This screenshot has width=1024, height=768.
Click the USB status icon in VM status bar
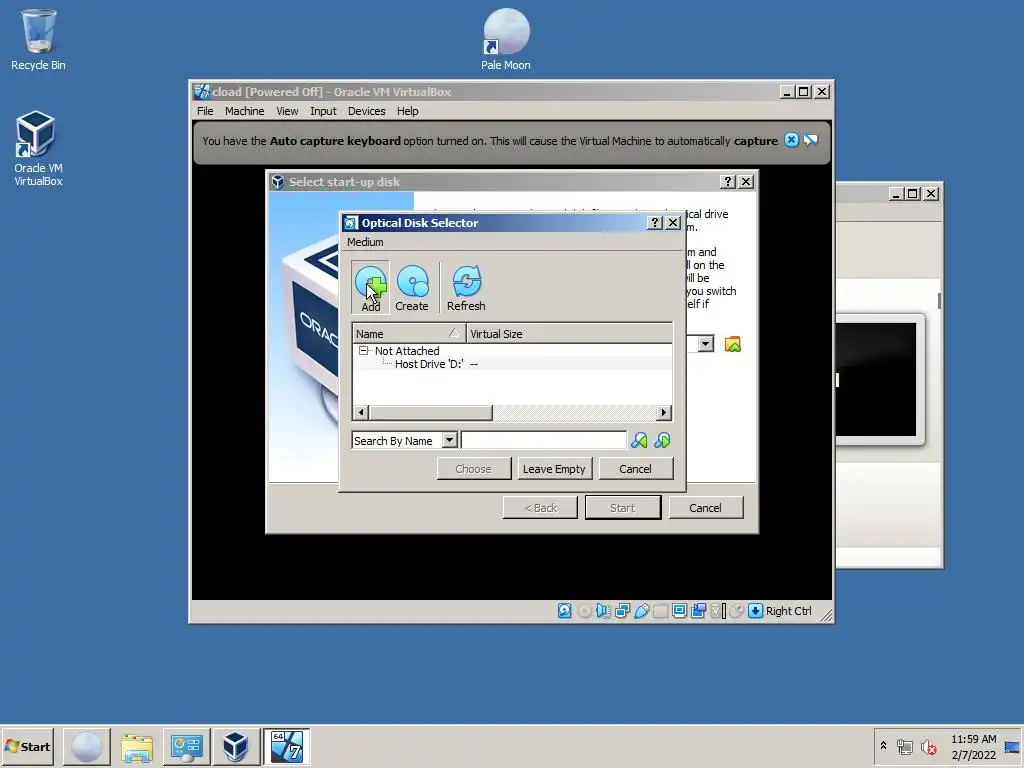pyautogui.click(x=641, y=611)
